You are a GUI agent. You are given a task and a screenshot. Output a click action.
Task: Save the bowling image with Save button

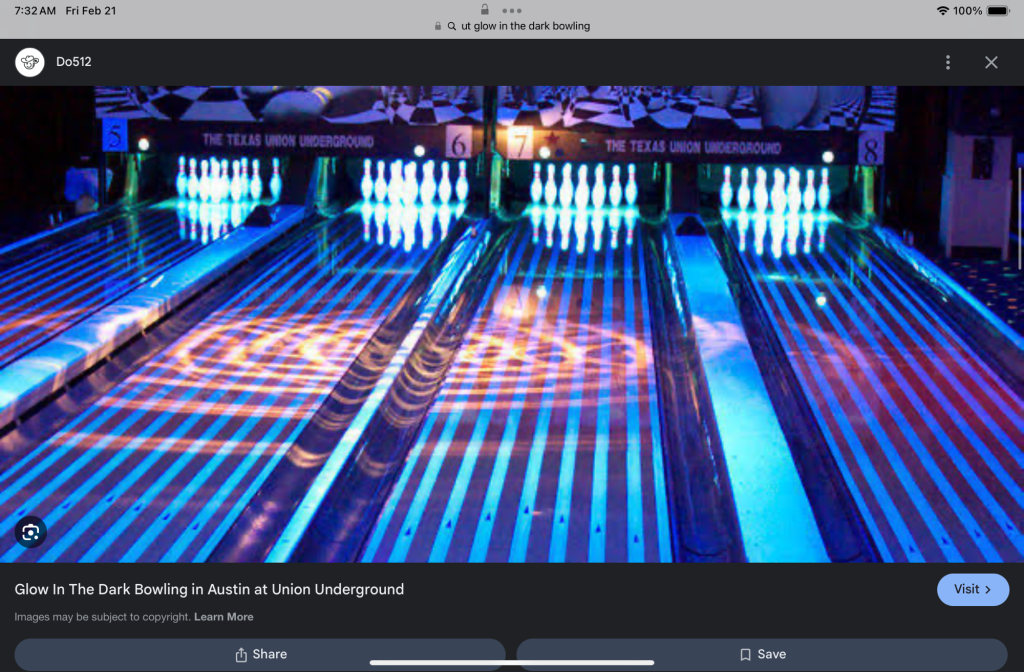point(761,654)
